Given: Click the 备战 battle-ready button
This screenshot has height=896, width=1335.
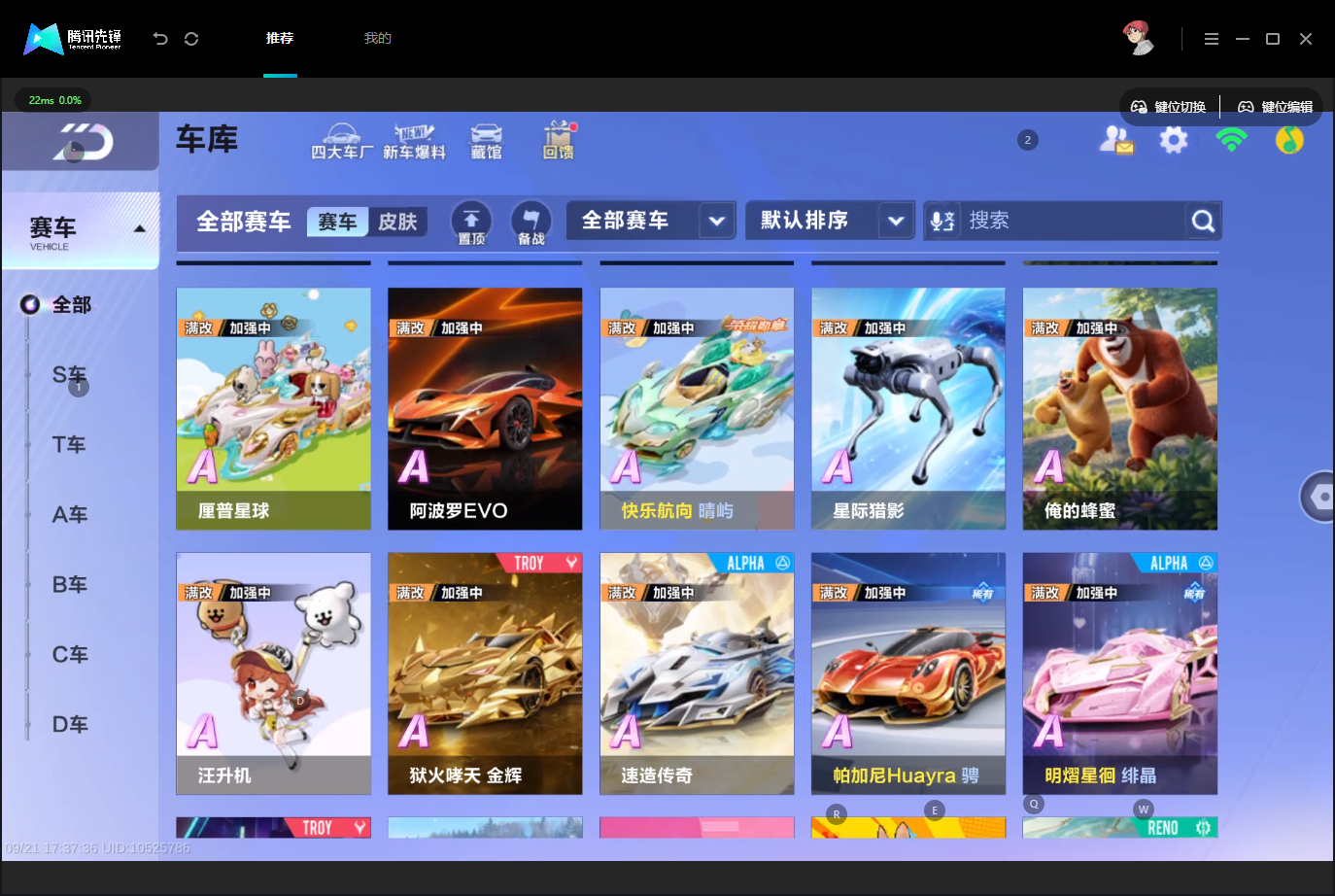Looking at the screenshot, I should coord(531,223).
